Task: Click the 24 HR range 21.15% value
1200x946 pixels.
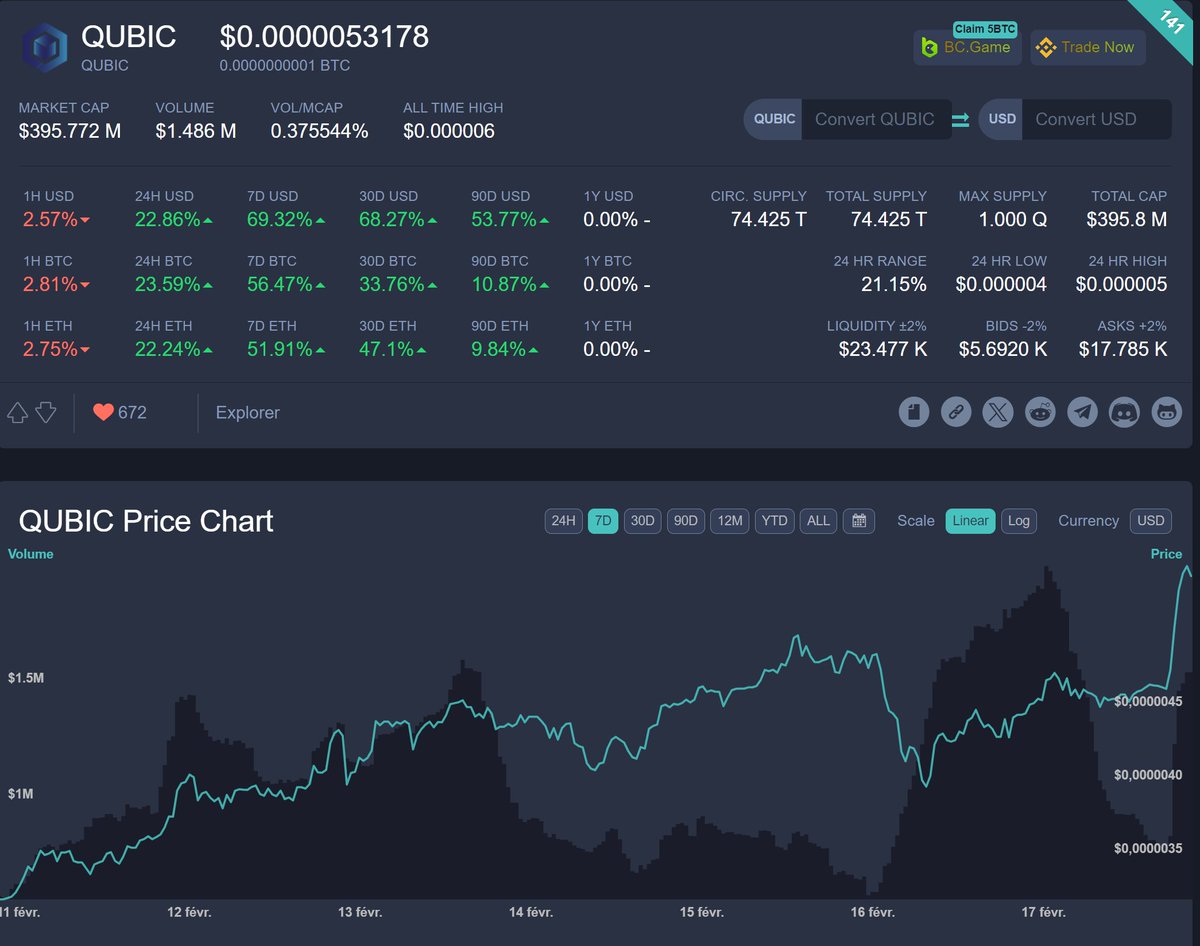Action: coord(894,285)
